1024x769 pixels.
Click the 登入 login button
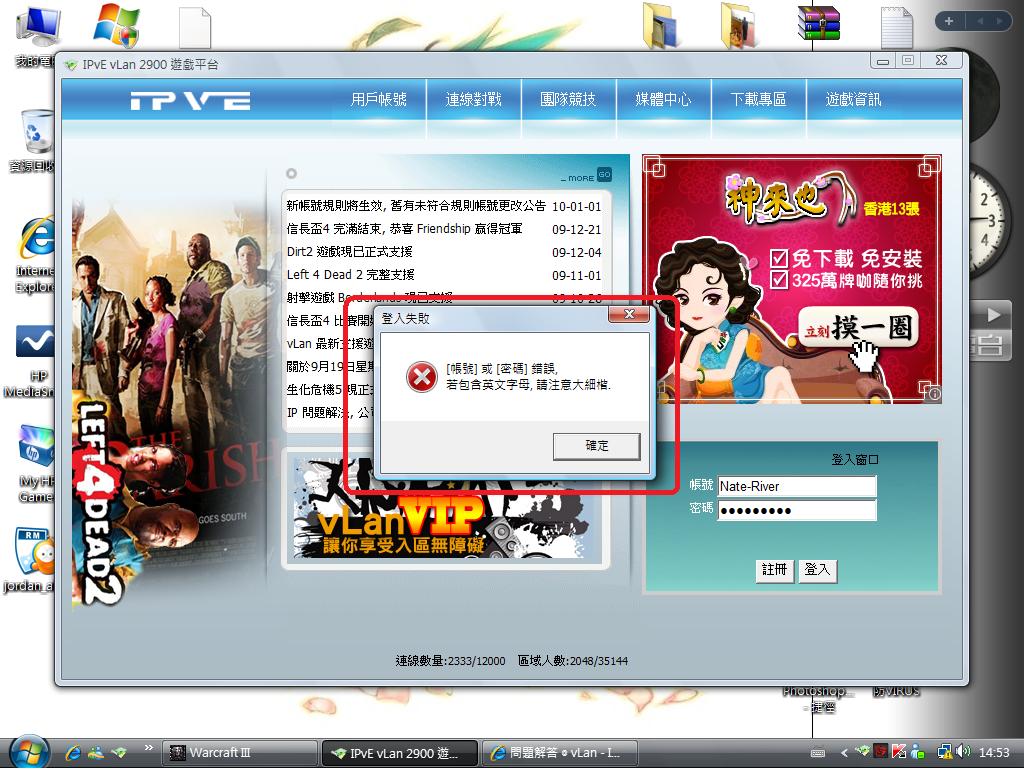coord(816,570)
